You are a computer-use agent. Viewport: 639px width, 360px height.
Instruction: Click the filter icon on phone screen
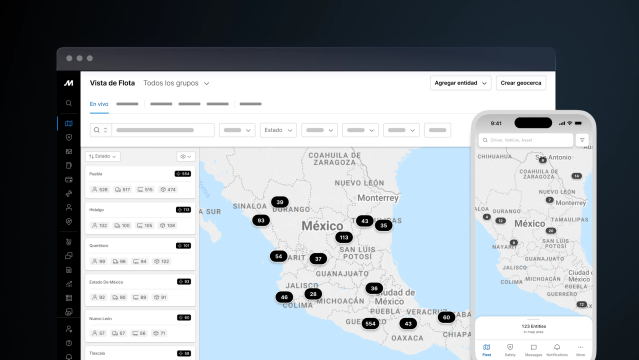[x=582, y=140]
